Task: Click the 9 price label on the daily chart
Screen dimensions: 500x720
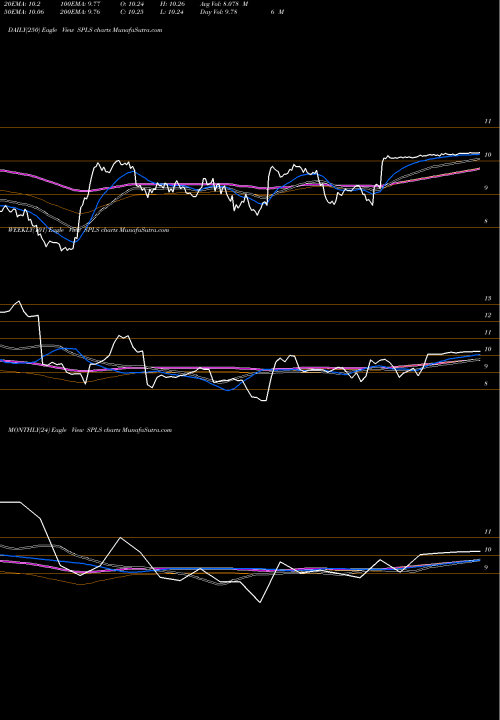Action: (486, 188)
